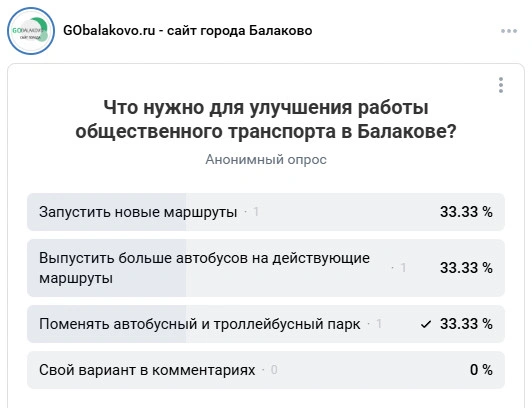Screen dimensions: 532x408
Task: Click the 0 % result value
Action: tap(481, 370)
